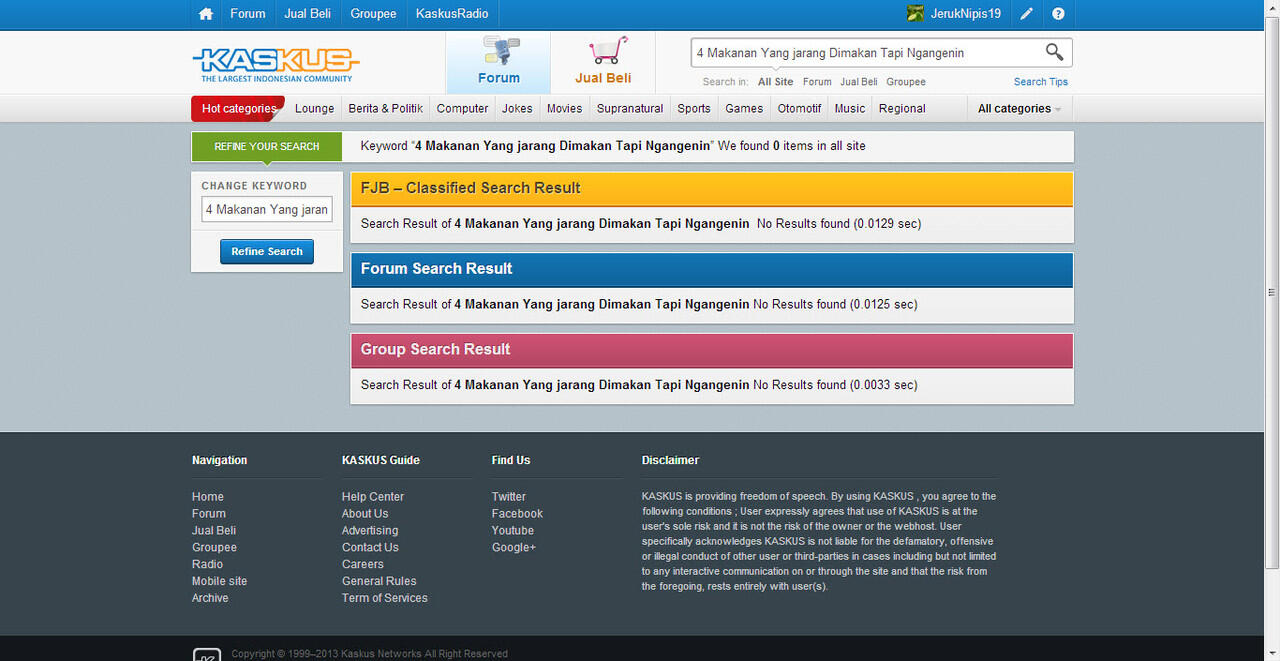The width and height of the screenshot is (1280, 661).
Task: Open the Regional category menu
Action: point(902,109)
